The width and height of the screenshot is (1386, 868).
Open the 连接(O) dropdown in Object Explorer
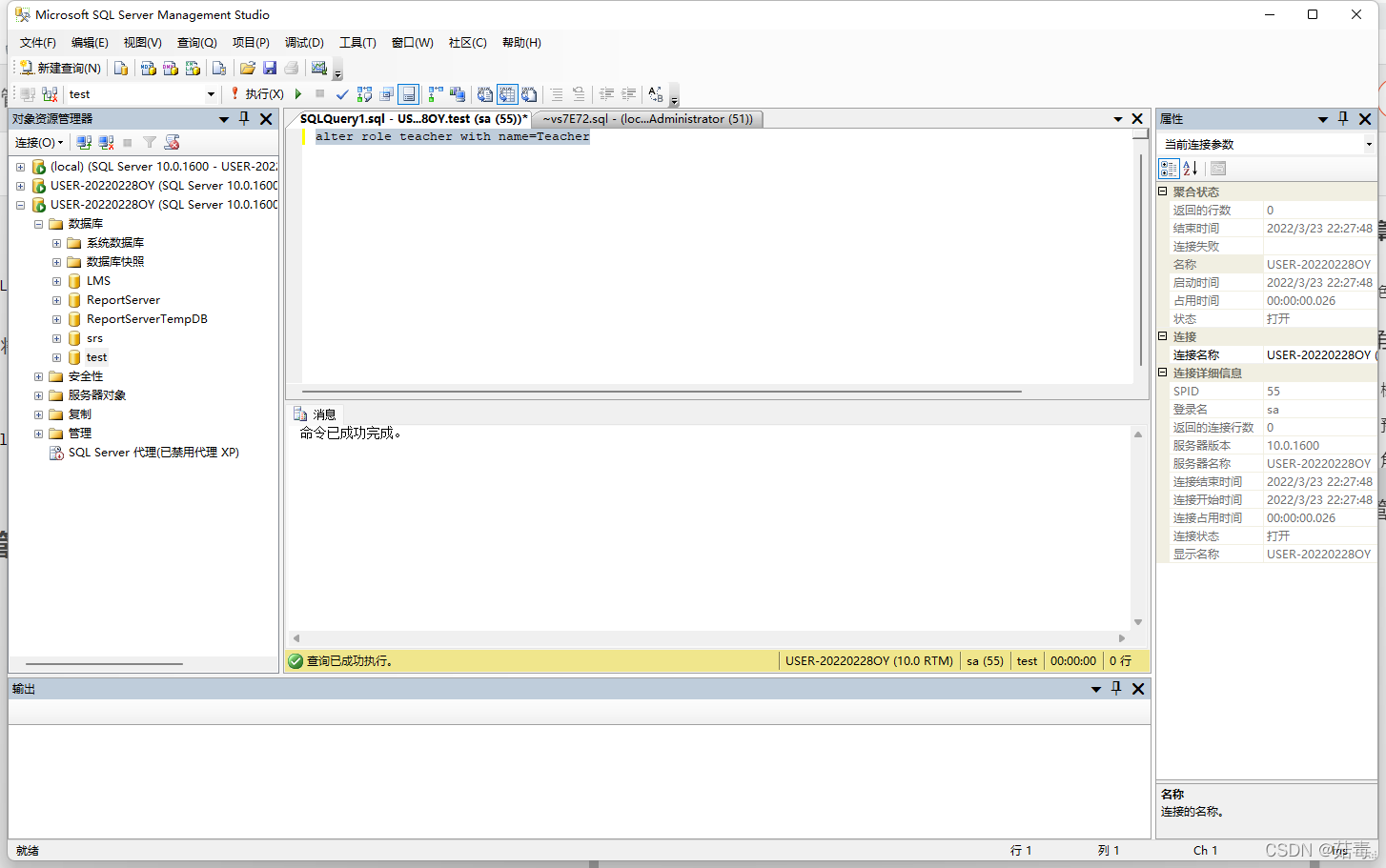[39, 142]
